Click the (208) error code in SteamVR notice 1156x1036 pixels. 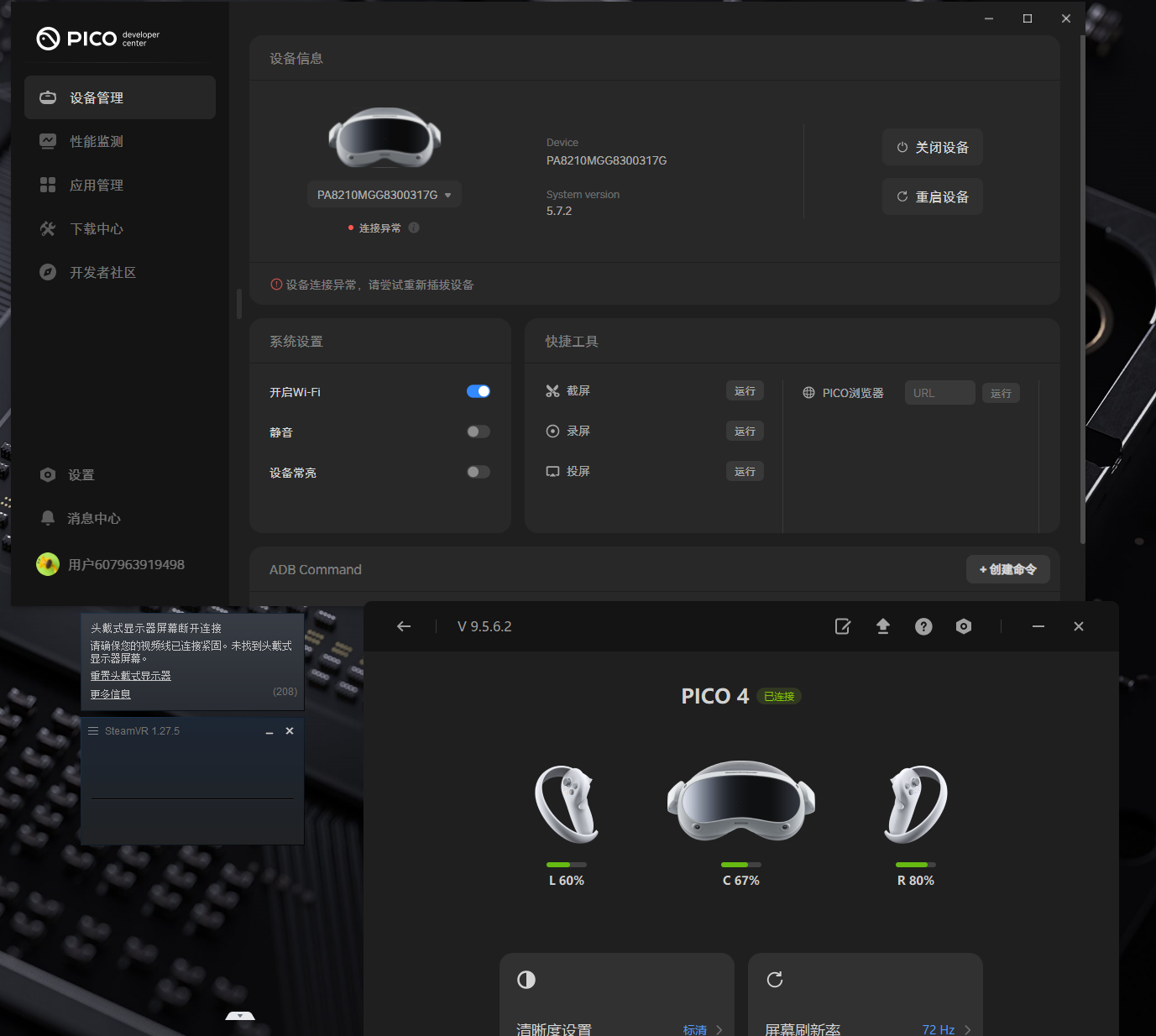click(285, 692)
